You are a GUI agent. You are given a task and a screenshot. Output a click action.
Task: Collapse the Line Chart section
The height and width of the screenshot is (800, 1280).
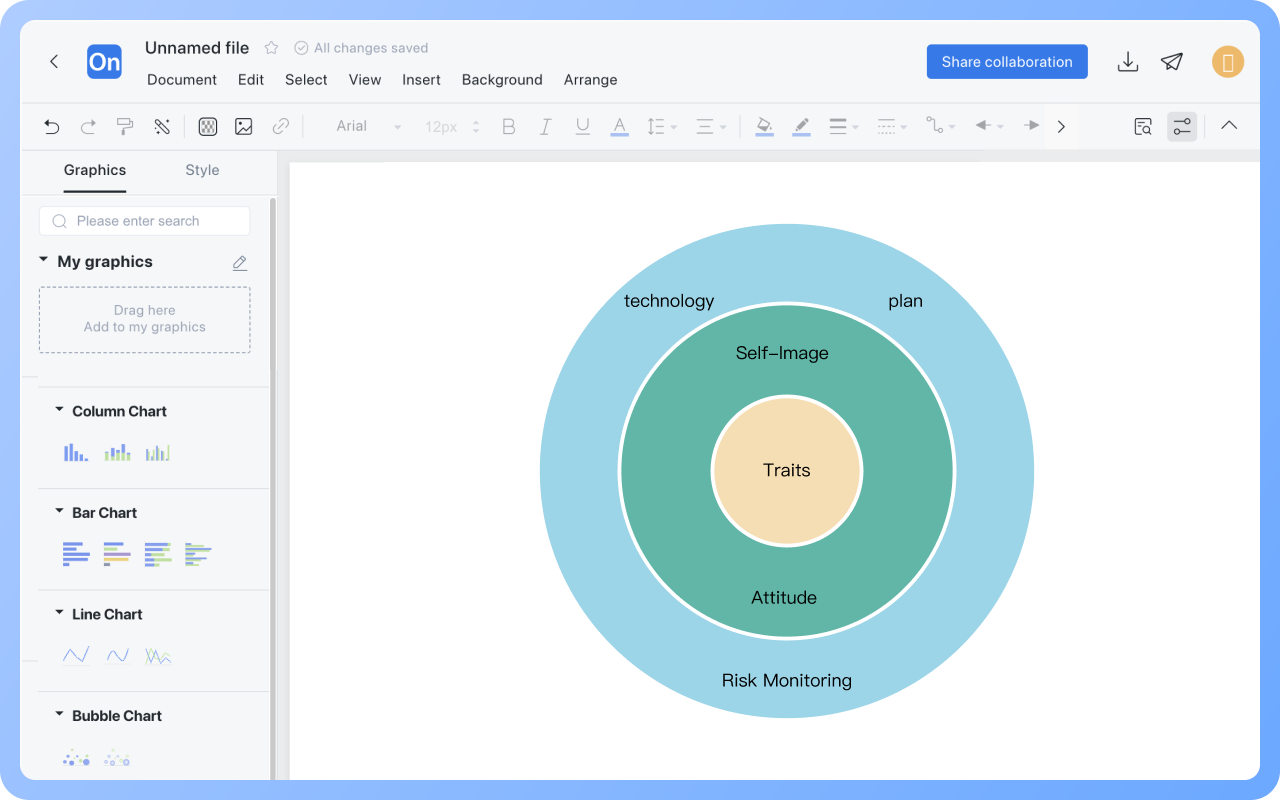point(59,613)
